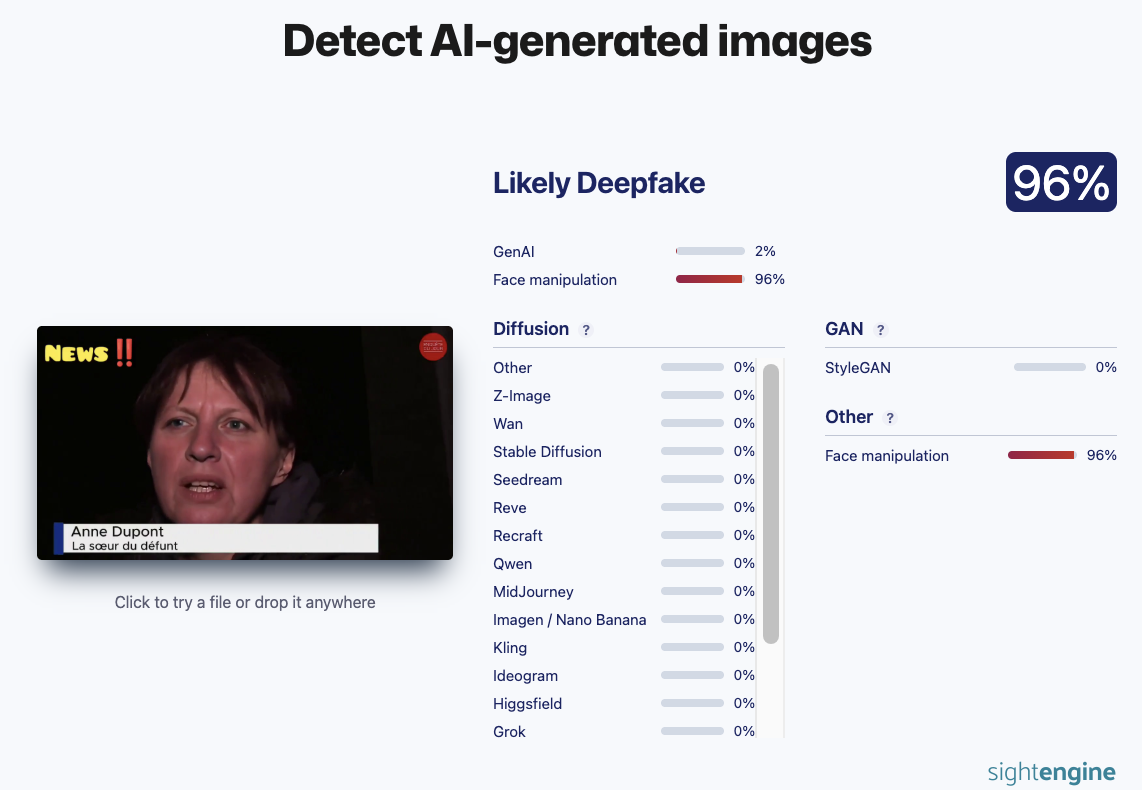The image size is (1142, 790).
Task: Click the GenAI 2% progress bar
Action: 709,251
